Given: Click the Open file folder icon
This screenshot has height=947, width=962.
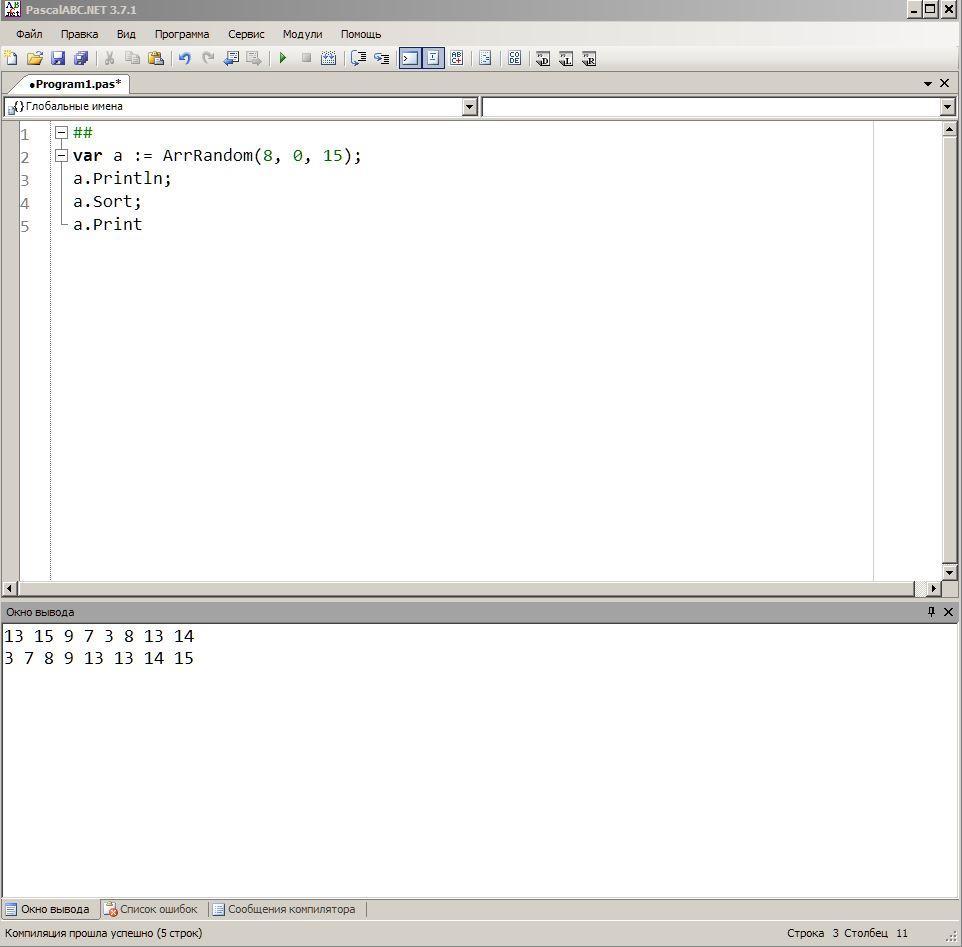Looking at the screenshot, I should pos(34,58).
